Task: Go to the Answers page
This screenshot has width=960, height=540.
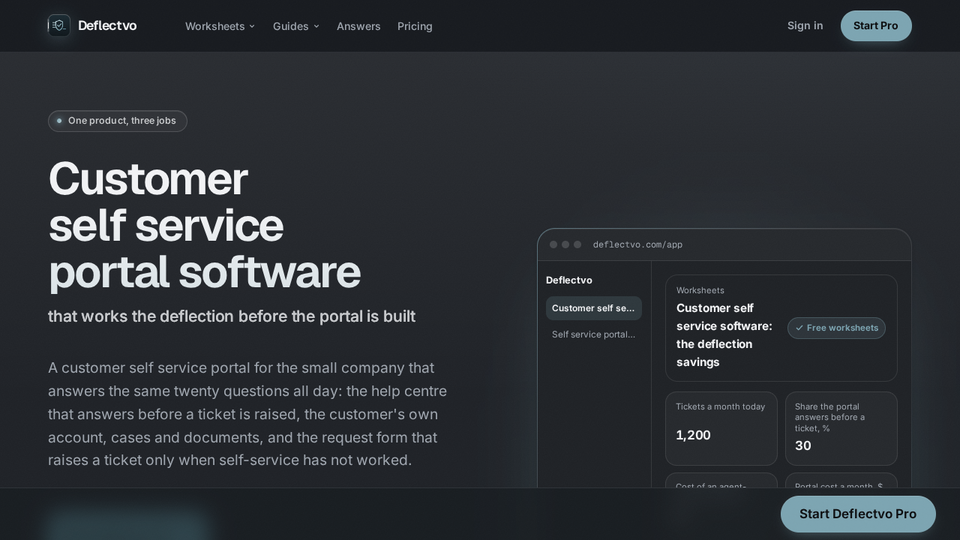Action: (x=358, y=26)
